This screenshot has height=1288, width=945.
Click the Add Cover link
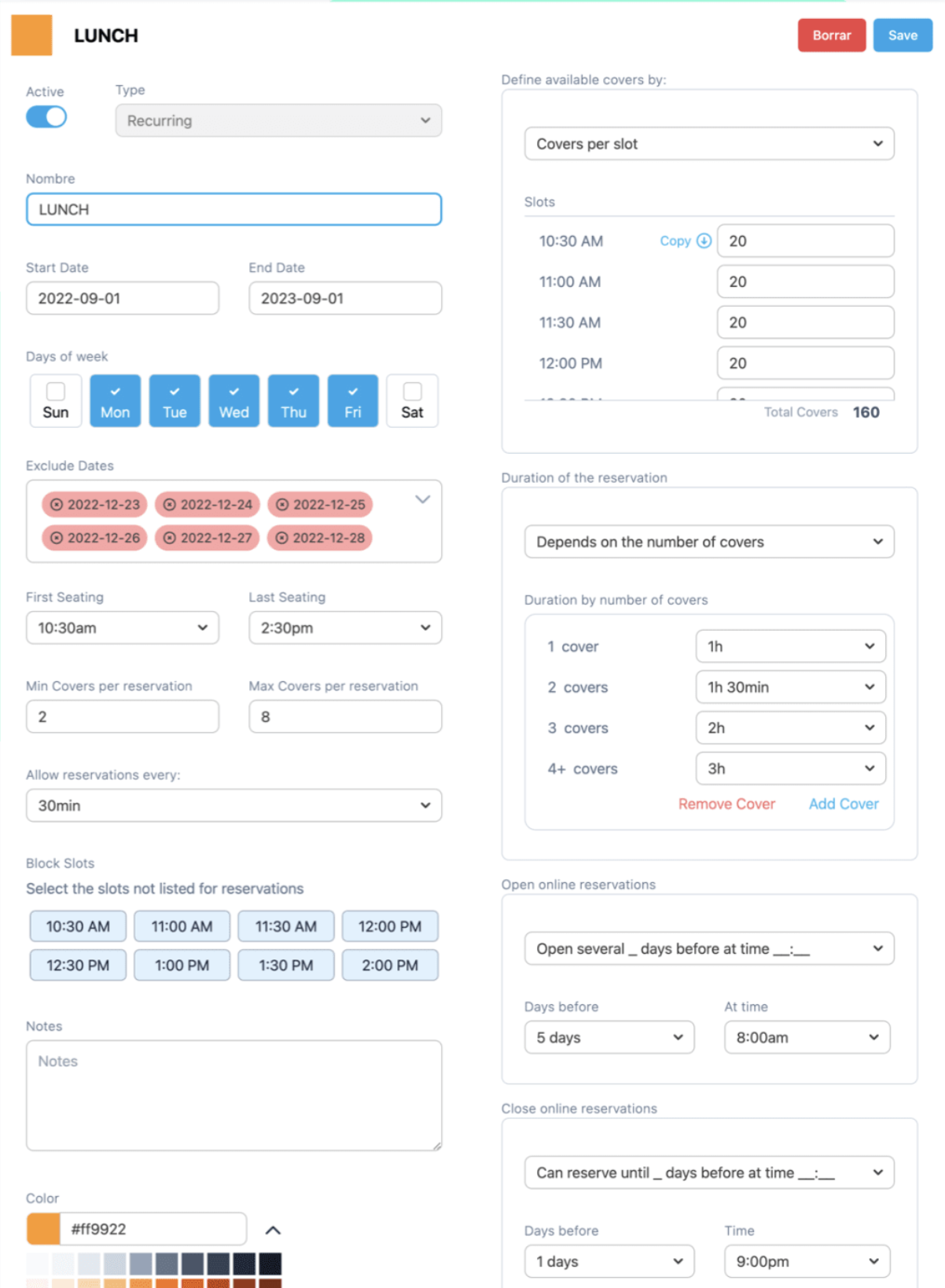(843, 804)
